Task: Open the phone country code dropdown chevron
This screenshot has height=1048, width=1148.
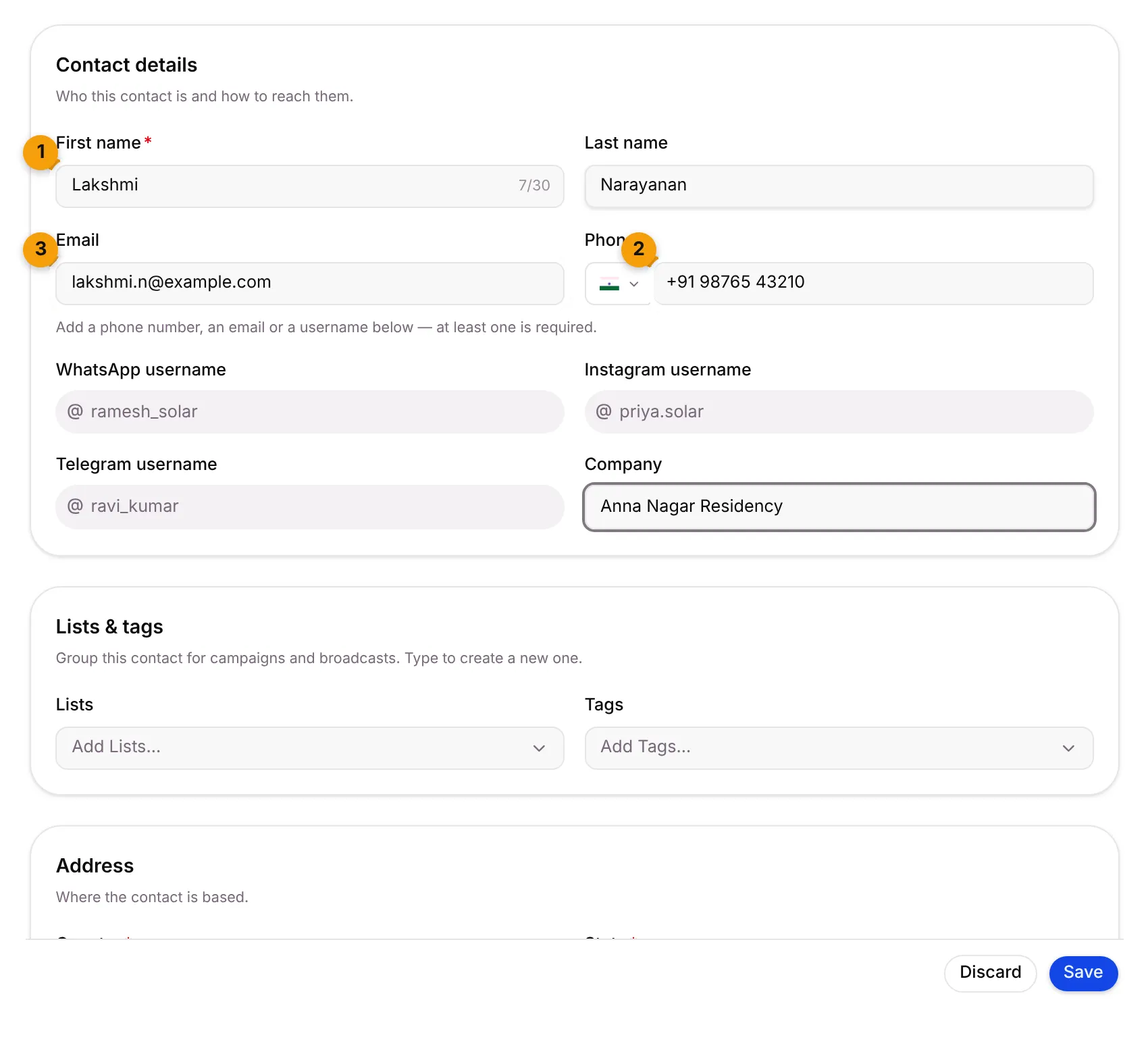Action: tap(633, 284)
